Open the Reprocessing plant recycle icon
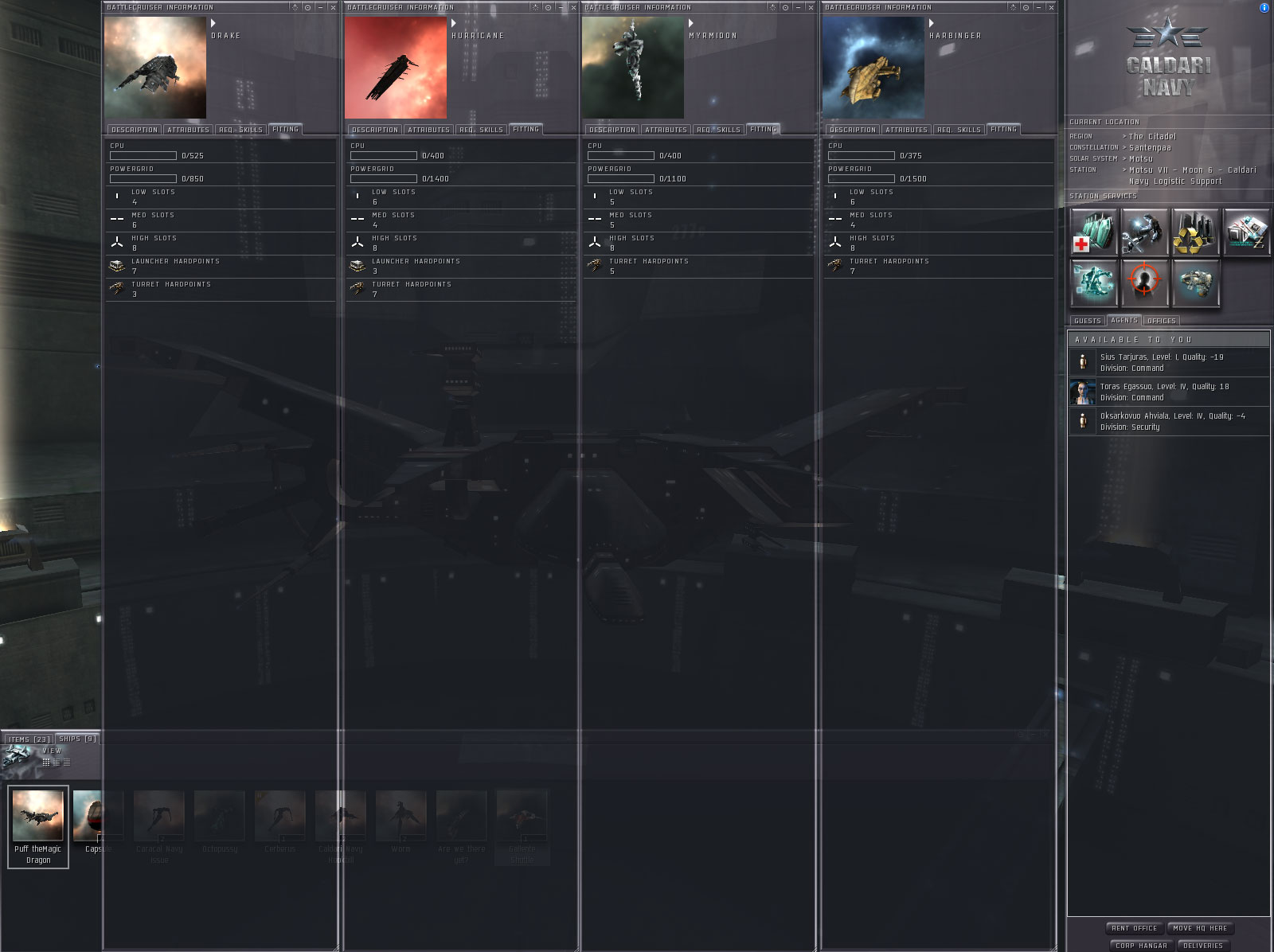 tap(1195, 232)
